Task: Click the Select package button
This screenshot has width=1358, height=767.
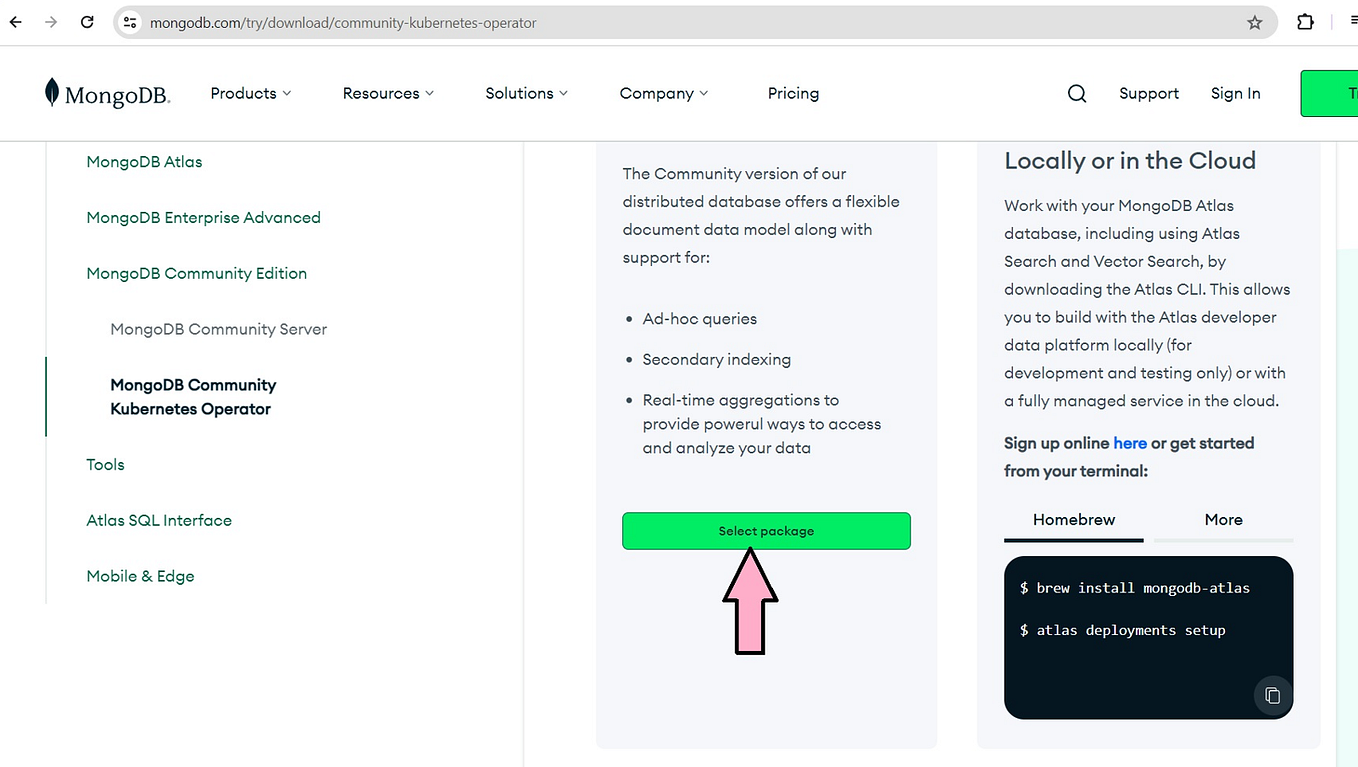Action: tap(766, 531)
